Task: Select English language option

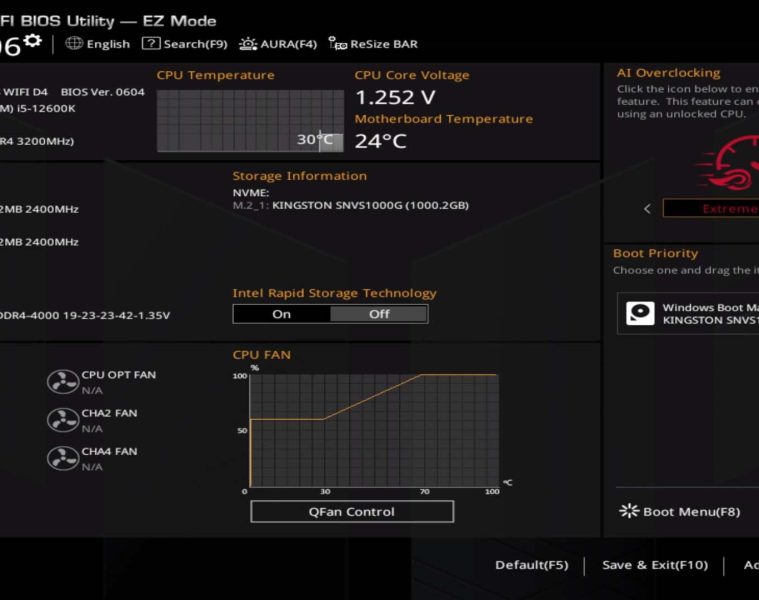Action: point(108,44)
